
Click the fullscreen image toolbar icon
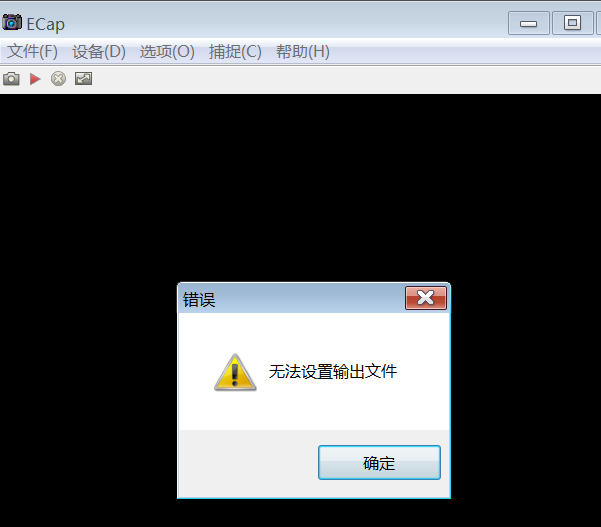click(x=83, y=79)
